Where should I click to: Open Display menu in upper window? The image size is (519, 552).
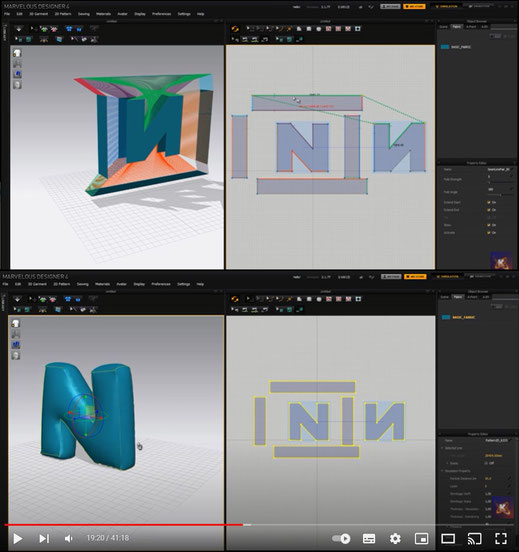[x=140, y=14]
